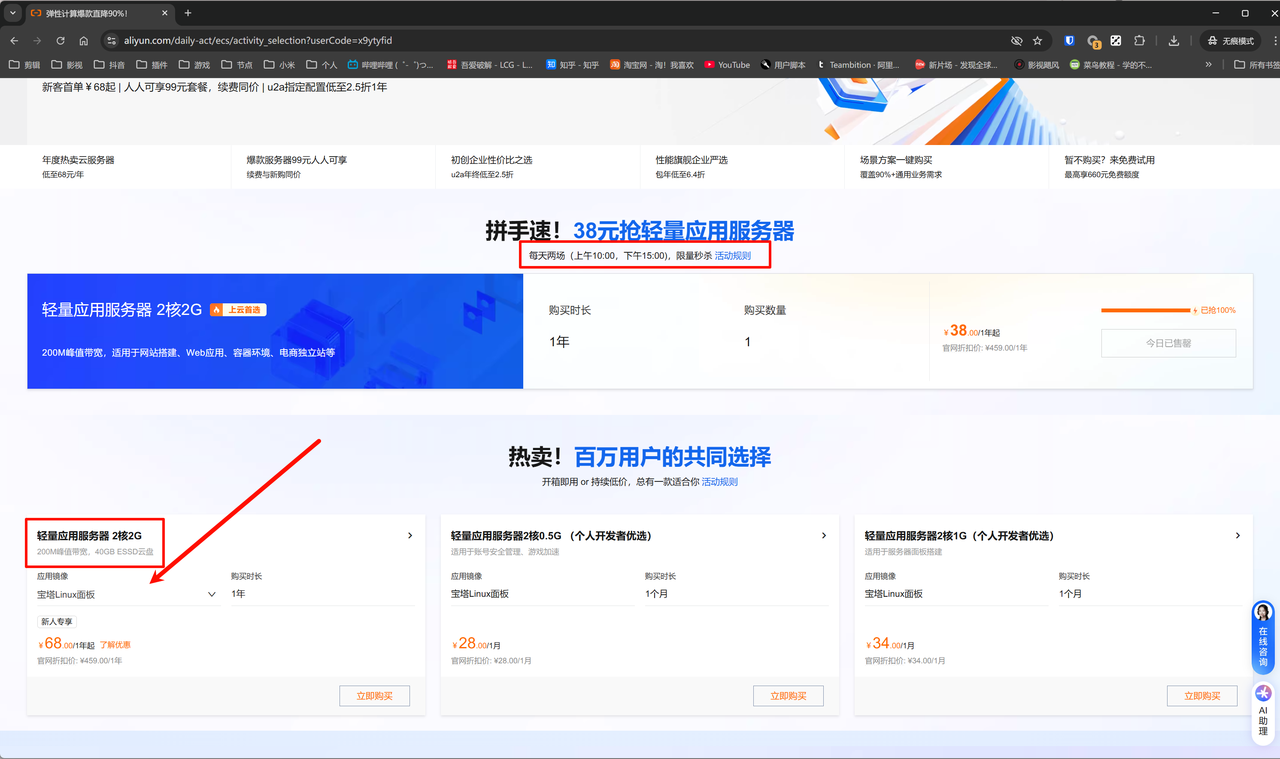Open the 哔哩哔哩 bookmark

(x=391, y=65)
